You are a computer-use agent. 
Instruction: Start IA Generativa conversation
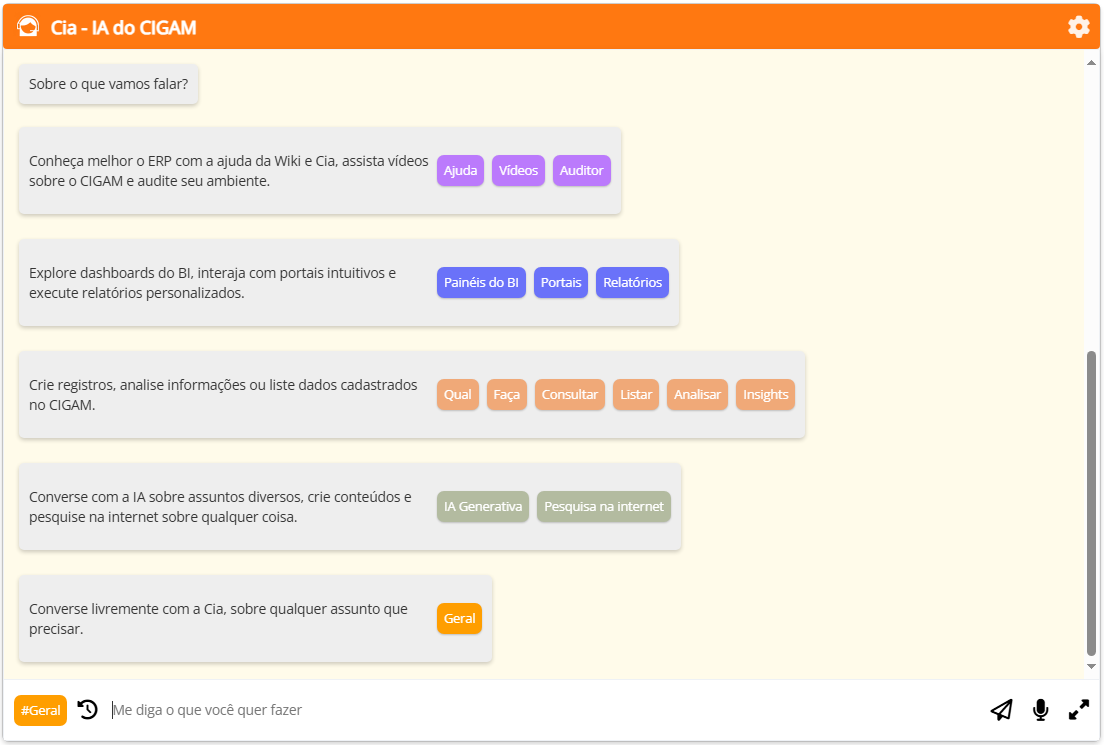click(x=483, y=506)
